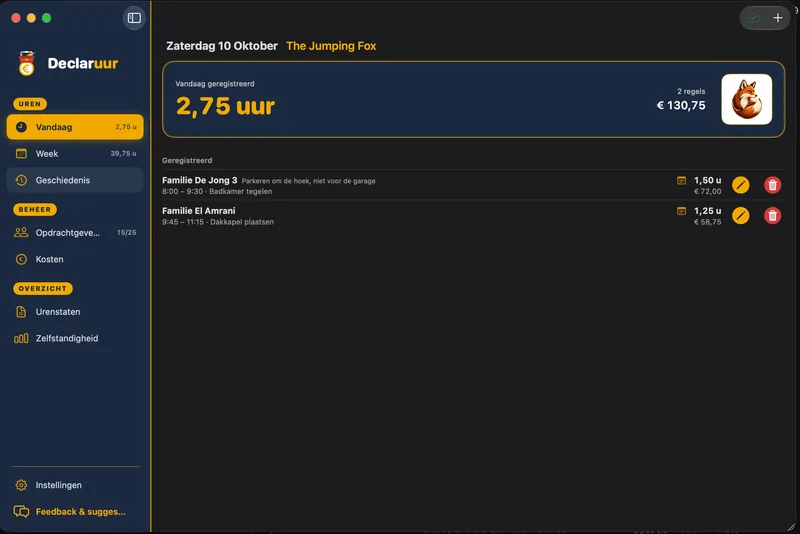Click the € 130,75 amount
800x534 pixels.
coord(681,106)
